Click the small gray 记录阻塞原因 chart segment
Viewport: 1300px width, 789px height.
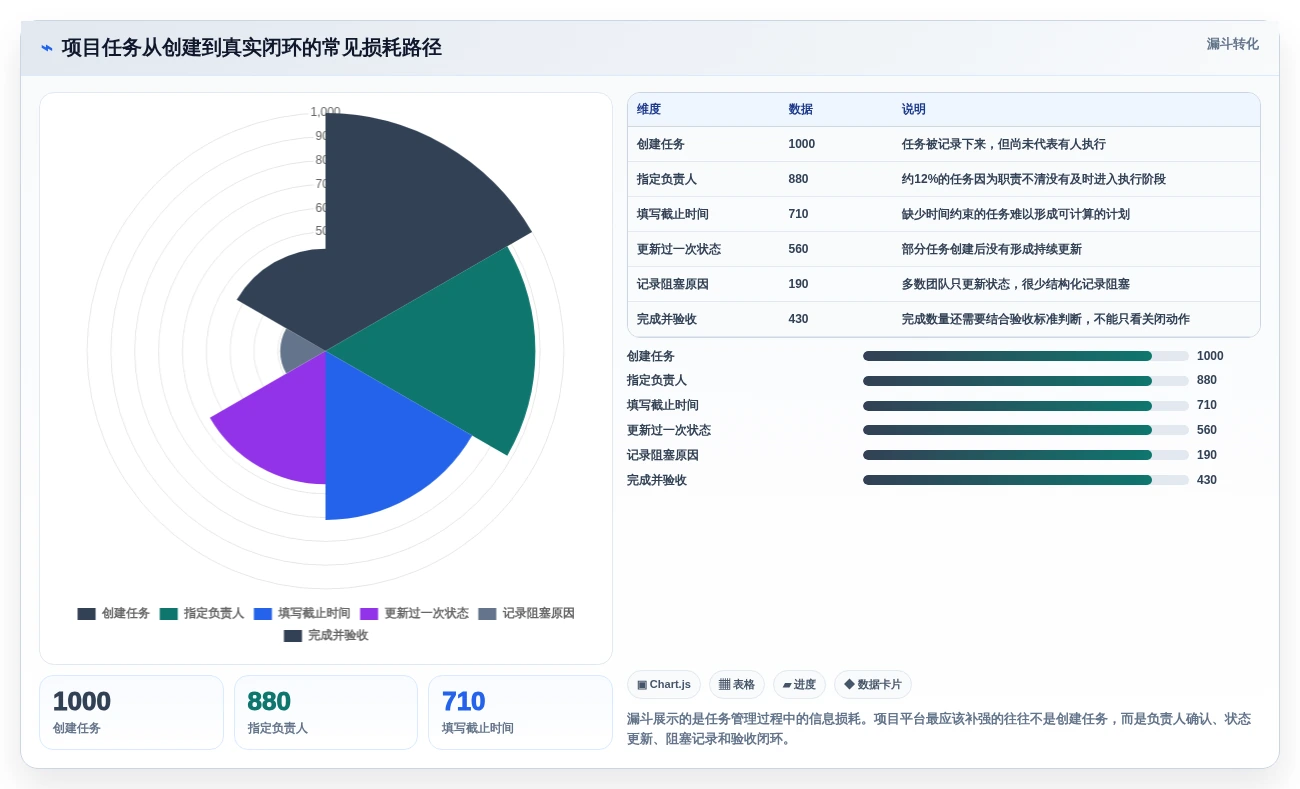coord(298,350)
